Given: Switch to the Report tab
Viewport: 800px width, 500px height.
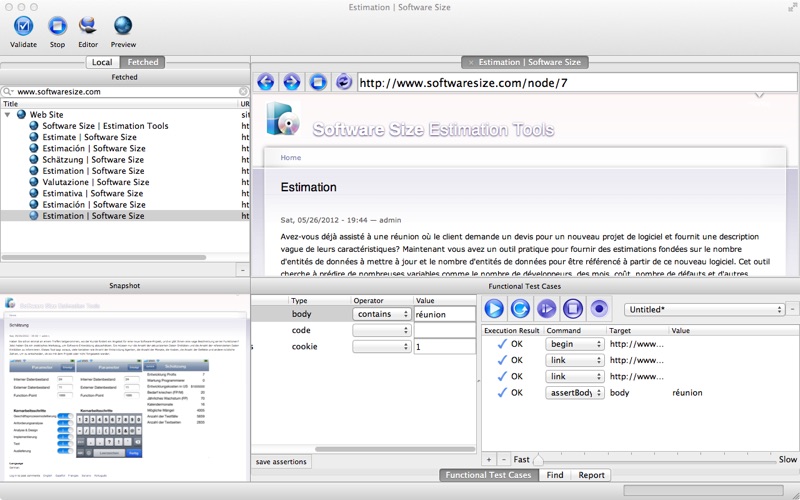Looking at the screenshot, I should (591, 475).
